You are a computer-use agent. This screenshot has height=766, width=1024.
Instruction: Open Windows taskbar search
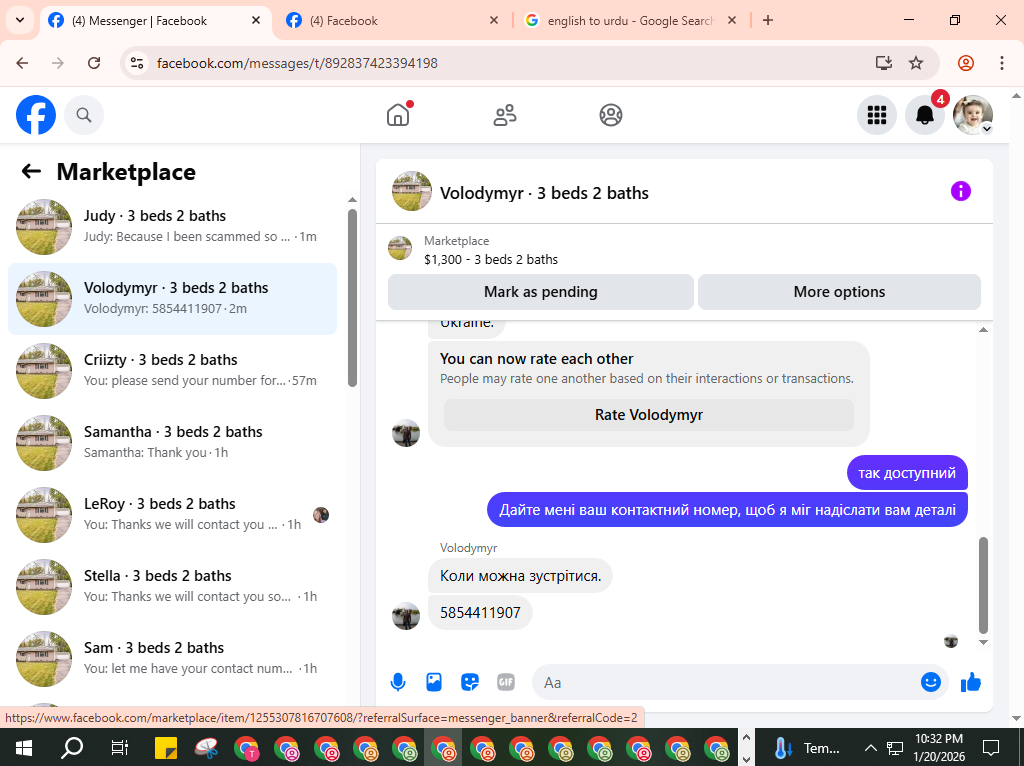(72, 748)
